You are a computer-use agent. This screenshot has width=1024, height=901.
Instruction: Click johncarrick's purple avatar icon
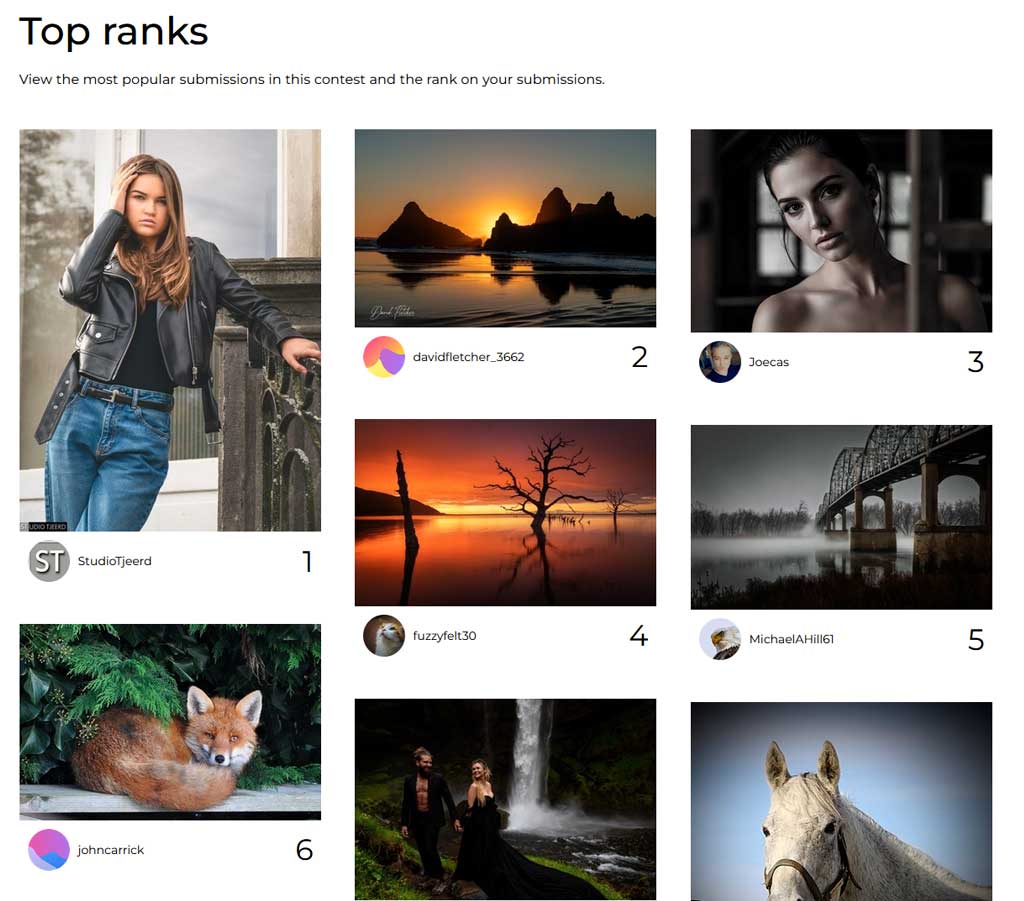(x=49, y=849)
